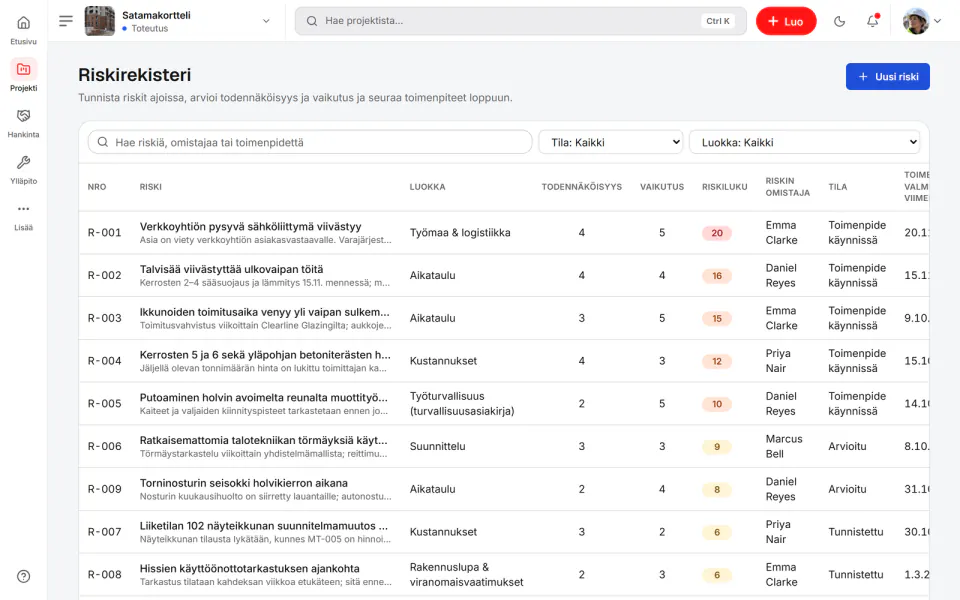Click risk score badge 20
The height and width of the screenshot is (600, 960).
[717, 233]
